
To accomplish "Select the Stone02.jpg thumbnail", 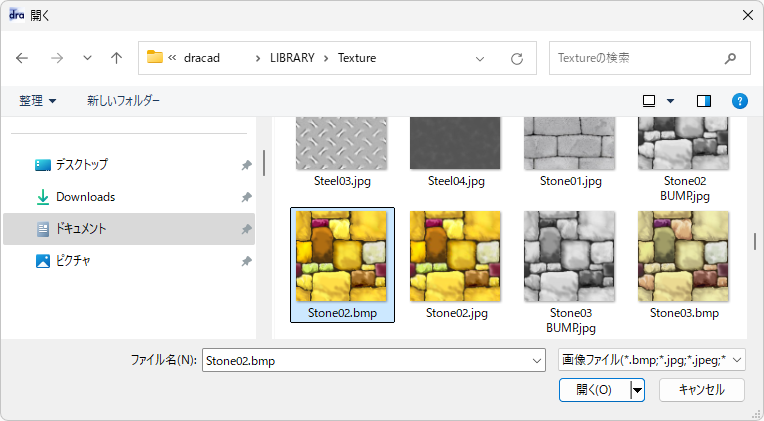I will pyautogui.click(x=455, y=256).
